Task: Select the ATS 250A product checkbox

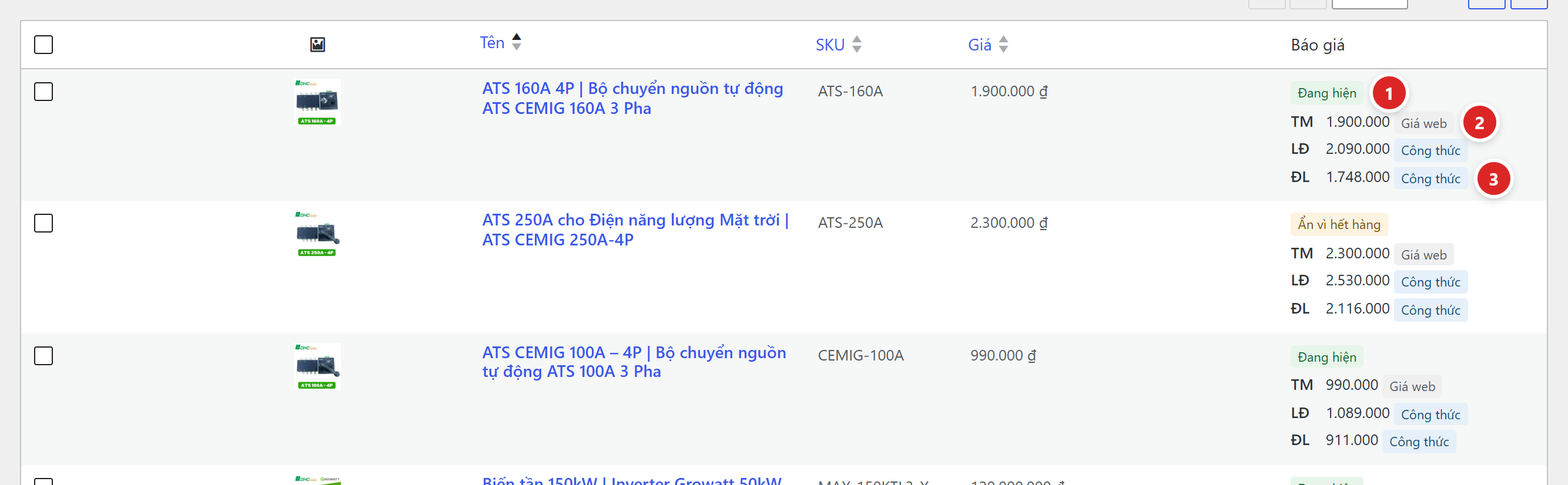Action: [43, 223]
